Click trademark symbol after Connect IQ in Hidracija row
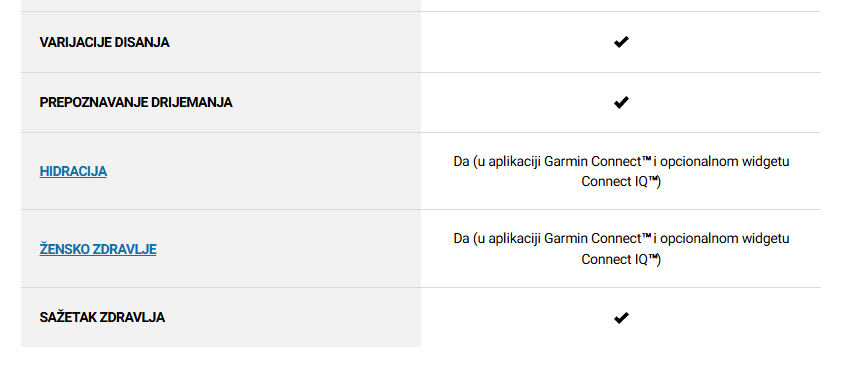Screen dimensions: 868x367 (653, 180)
